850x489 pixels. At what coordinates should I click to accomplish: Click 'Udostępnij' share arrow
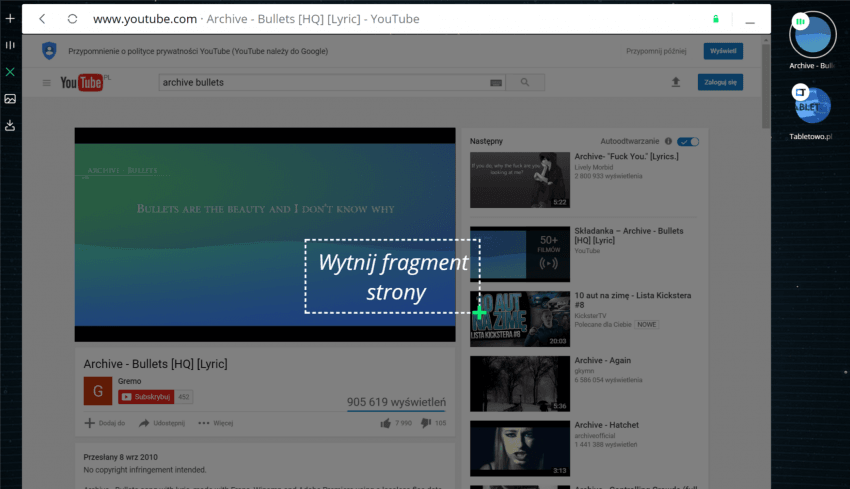pyautogui.click(x=144, y=423)
